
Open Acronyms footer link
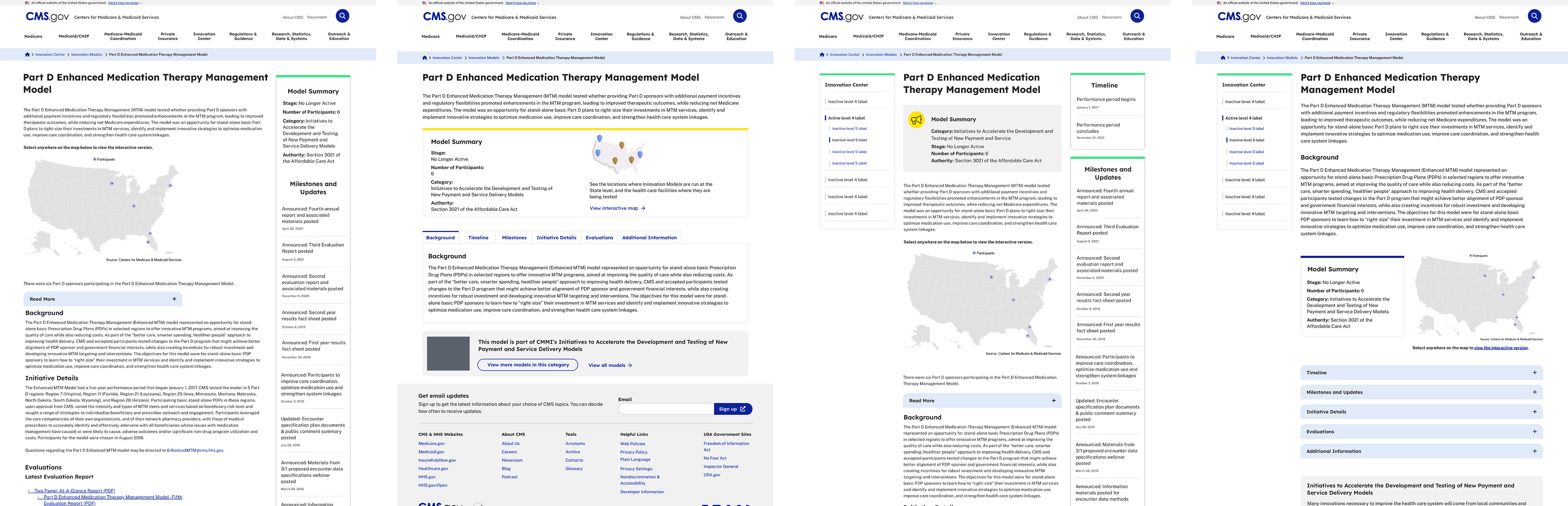pos(575,443)
